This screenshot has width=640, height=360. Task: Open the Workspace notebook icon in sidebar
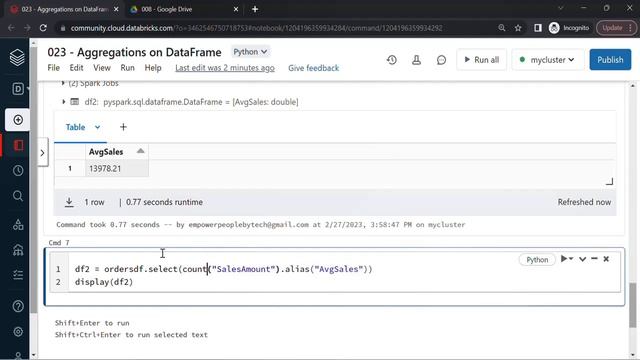(18, 145)
